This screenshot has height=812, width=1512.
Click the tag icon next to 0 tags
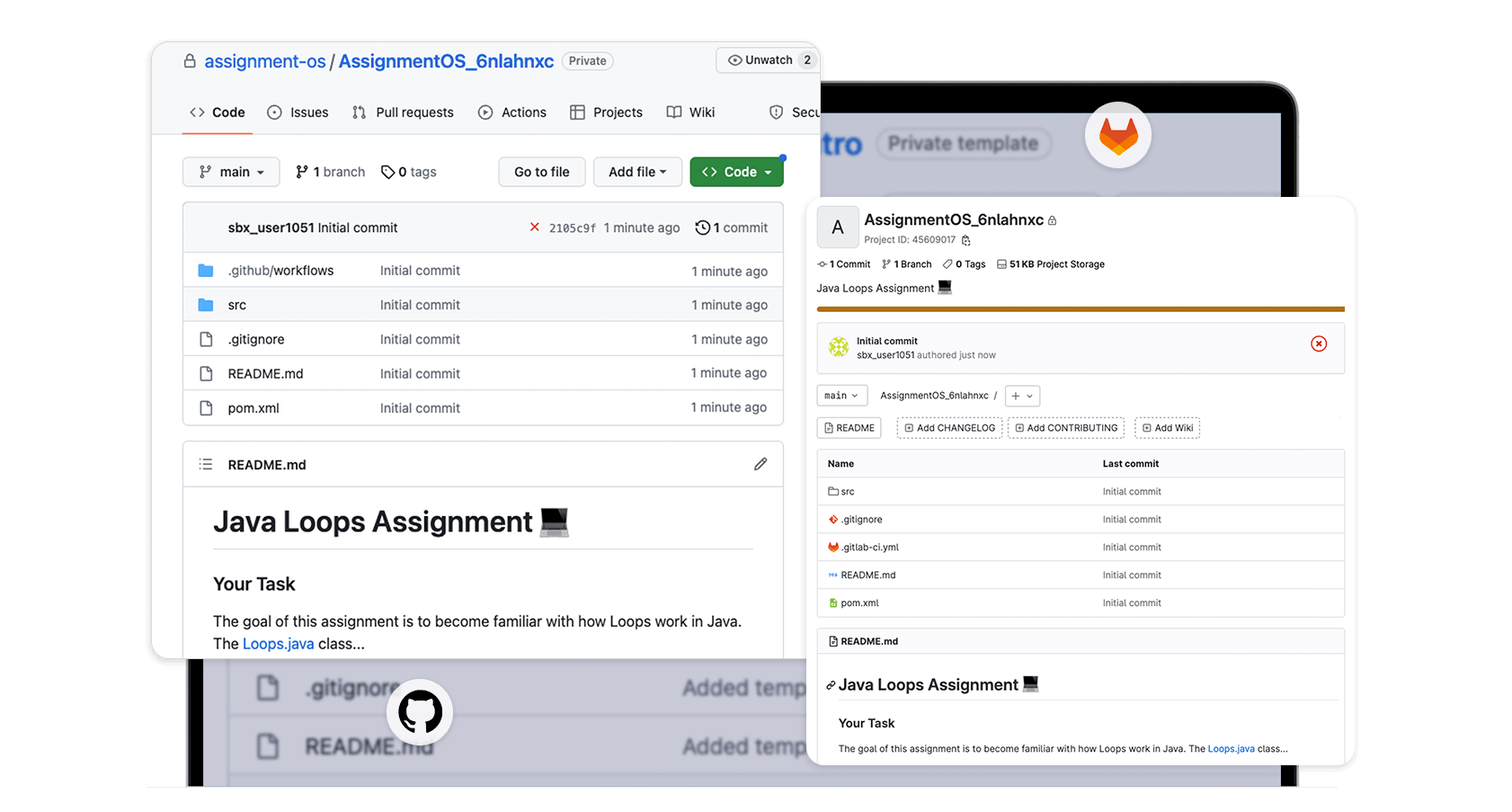[387, 172]
